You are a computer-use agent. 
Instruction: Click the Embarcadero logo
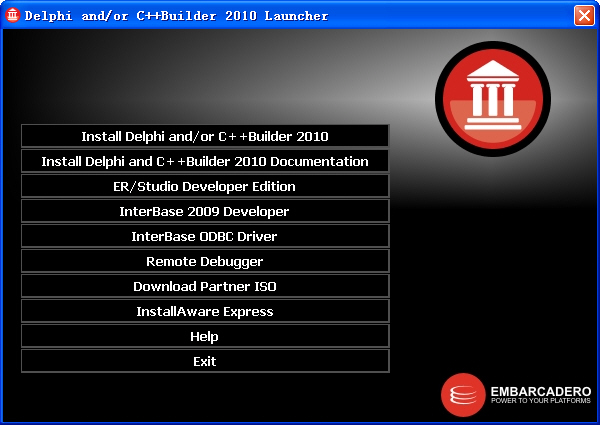click(x=516, y=395)
